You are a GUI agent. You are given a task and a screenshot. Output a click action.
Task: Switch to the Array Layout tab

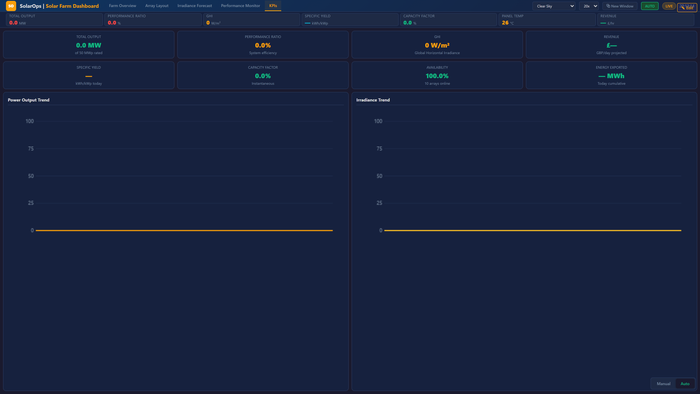point(157,6)
